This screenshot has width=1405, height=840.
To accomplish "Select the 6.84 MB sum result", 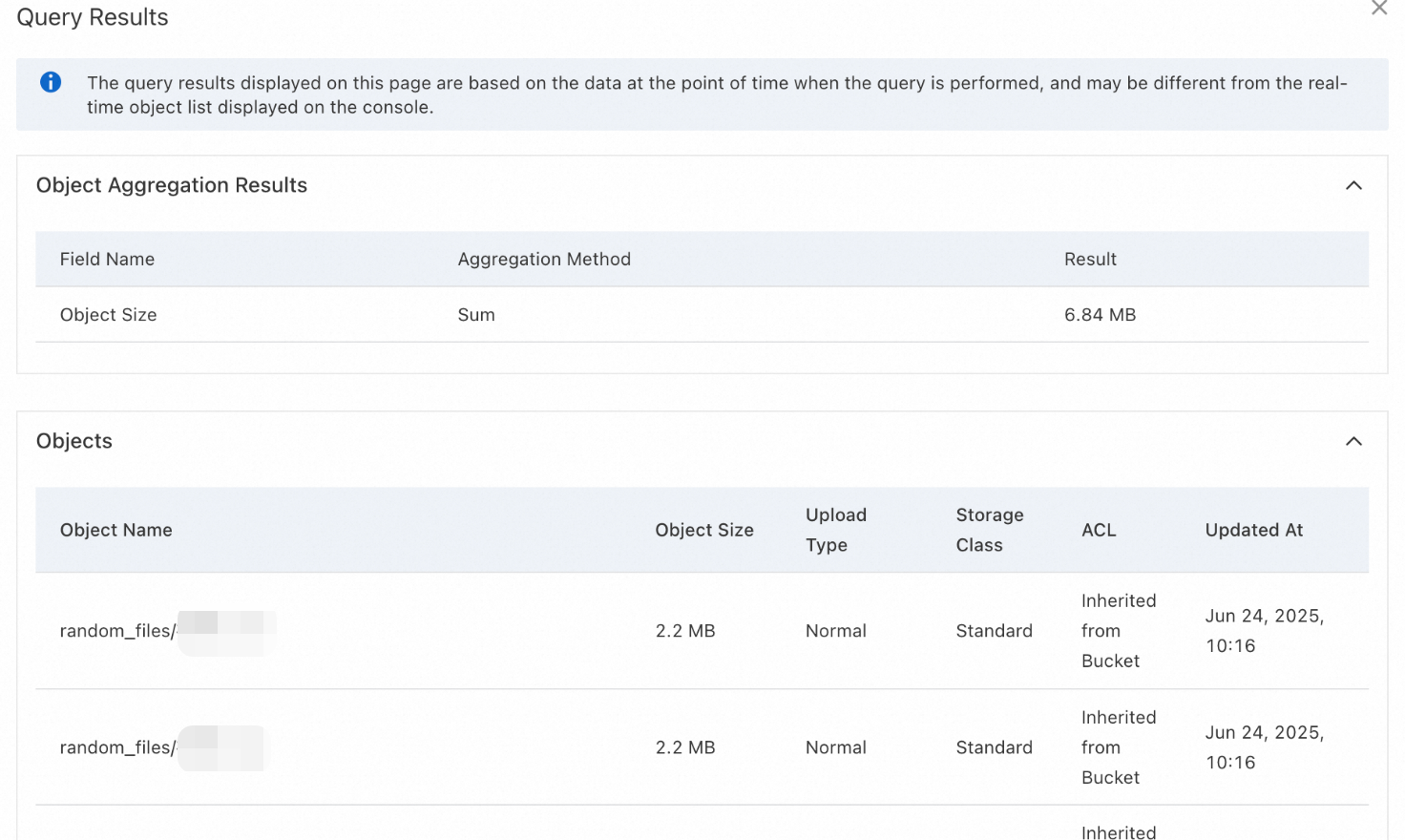I will (x=1100, y=315).
